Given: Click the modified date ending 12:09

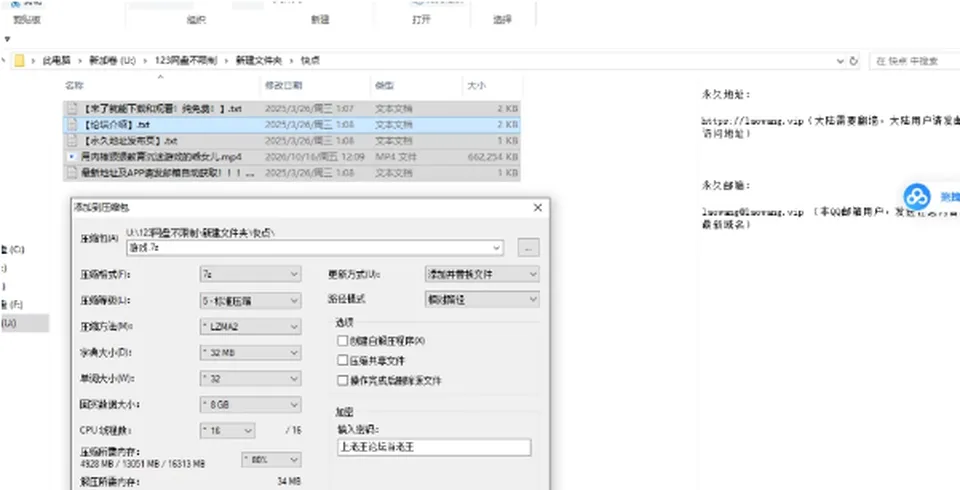Looking at the screenshot, I should (313, 157).
